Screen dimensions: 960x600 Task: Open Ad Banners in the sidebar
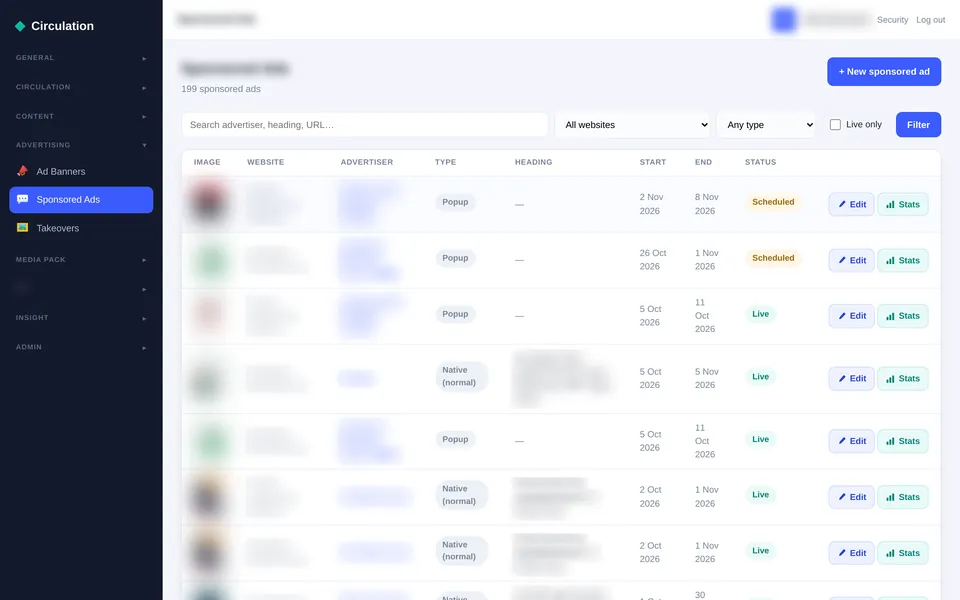(x=81, y=171)
